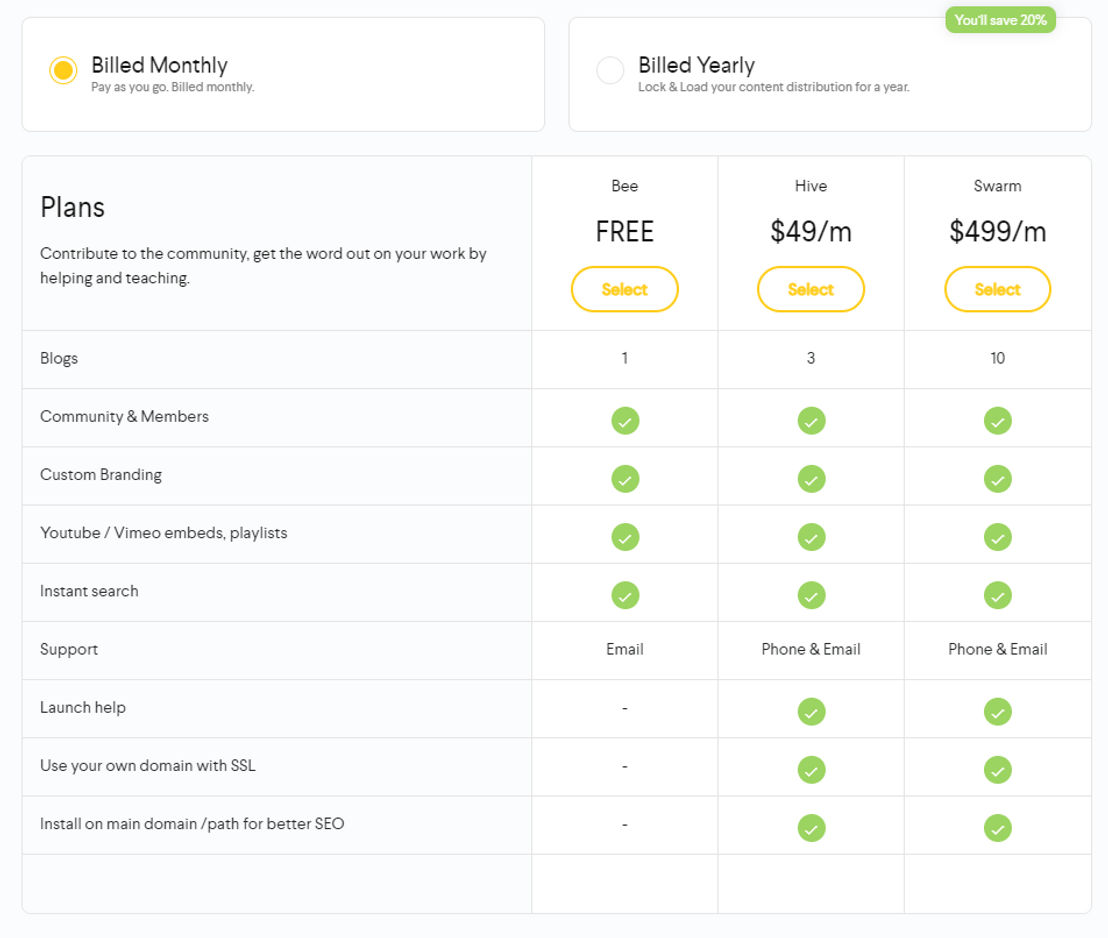This screenshot has width=1108, height=938.
Task: Click the Blogs row label
Action: coord(59,358)
